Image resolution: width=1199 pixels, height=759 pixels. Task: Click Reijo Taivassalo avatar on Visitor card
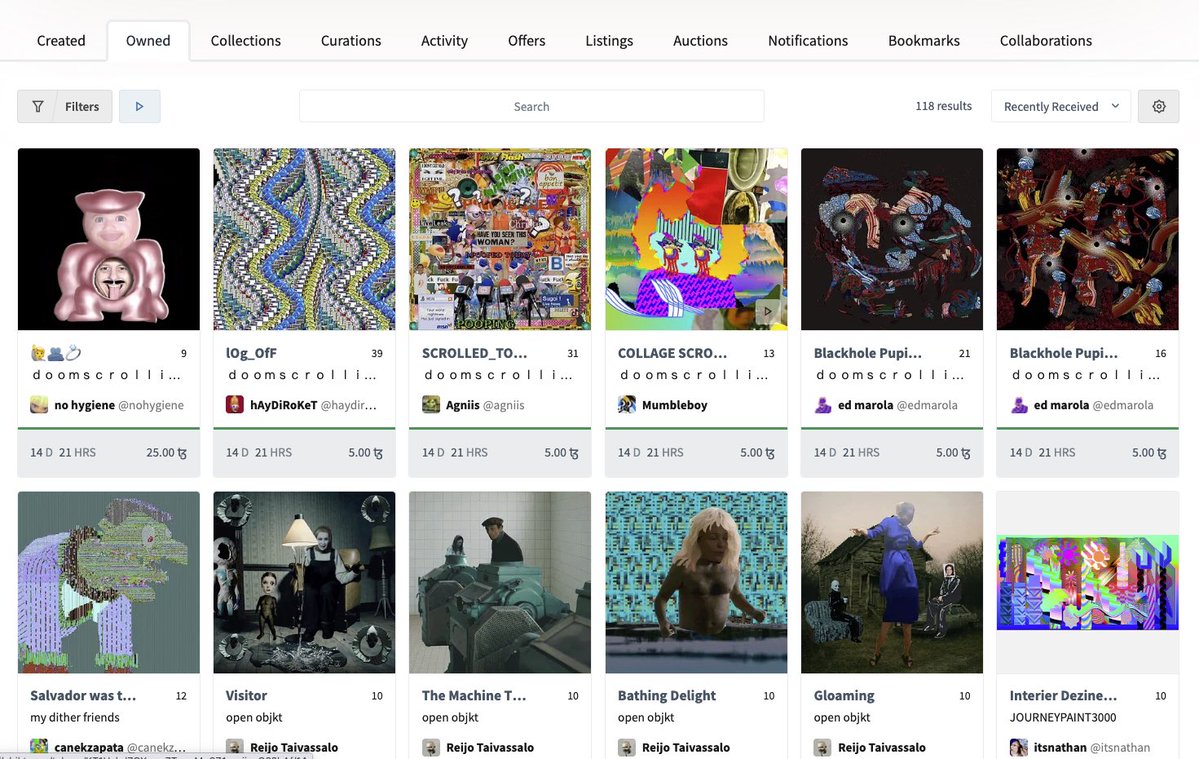pos(235,747)
